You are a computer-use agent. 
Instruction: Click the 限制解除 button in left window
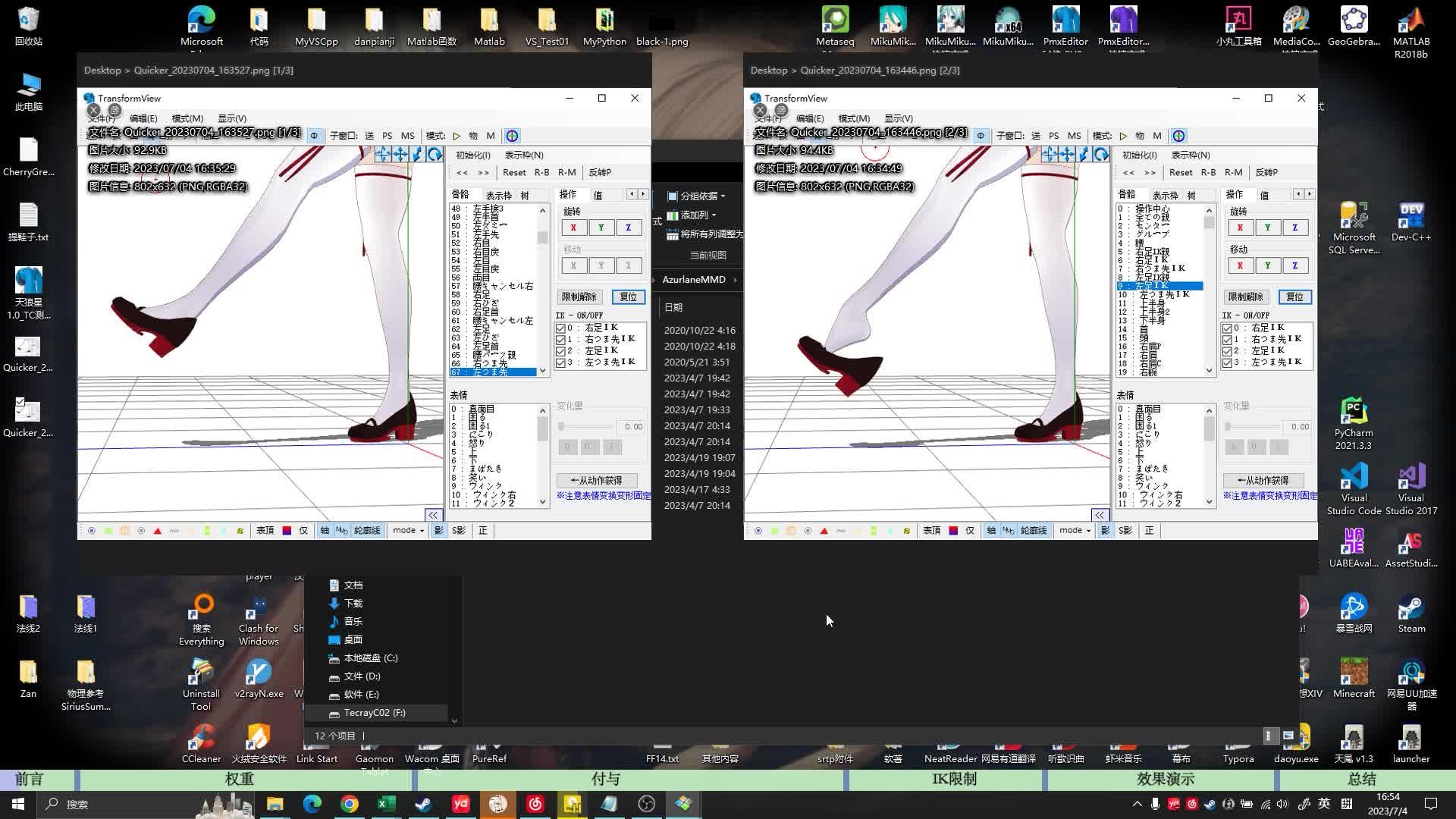coord(579,297)
